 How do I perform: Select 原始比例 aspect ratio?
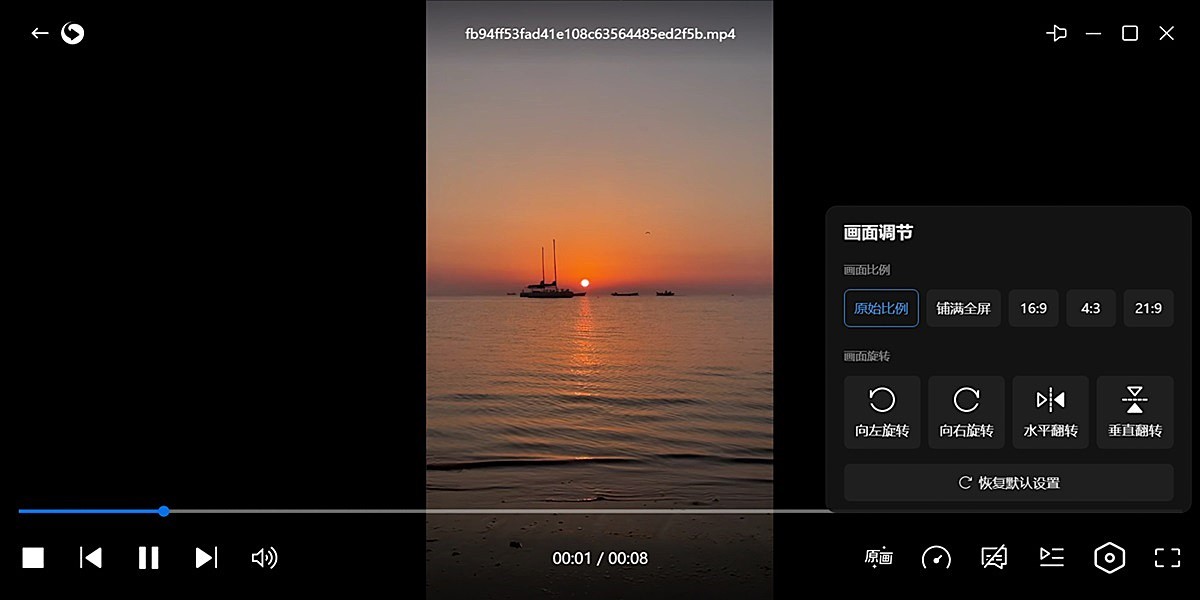pos(881,308)
